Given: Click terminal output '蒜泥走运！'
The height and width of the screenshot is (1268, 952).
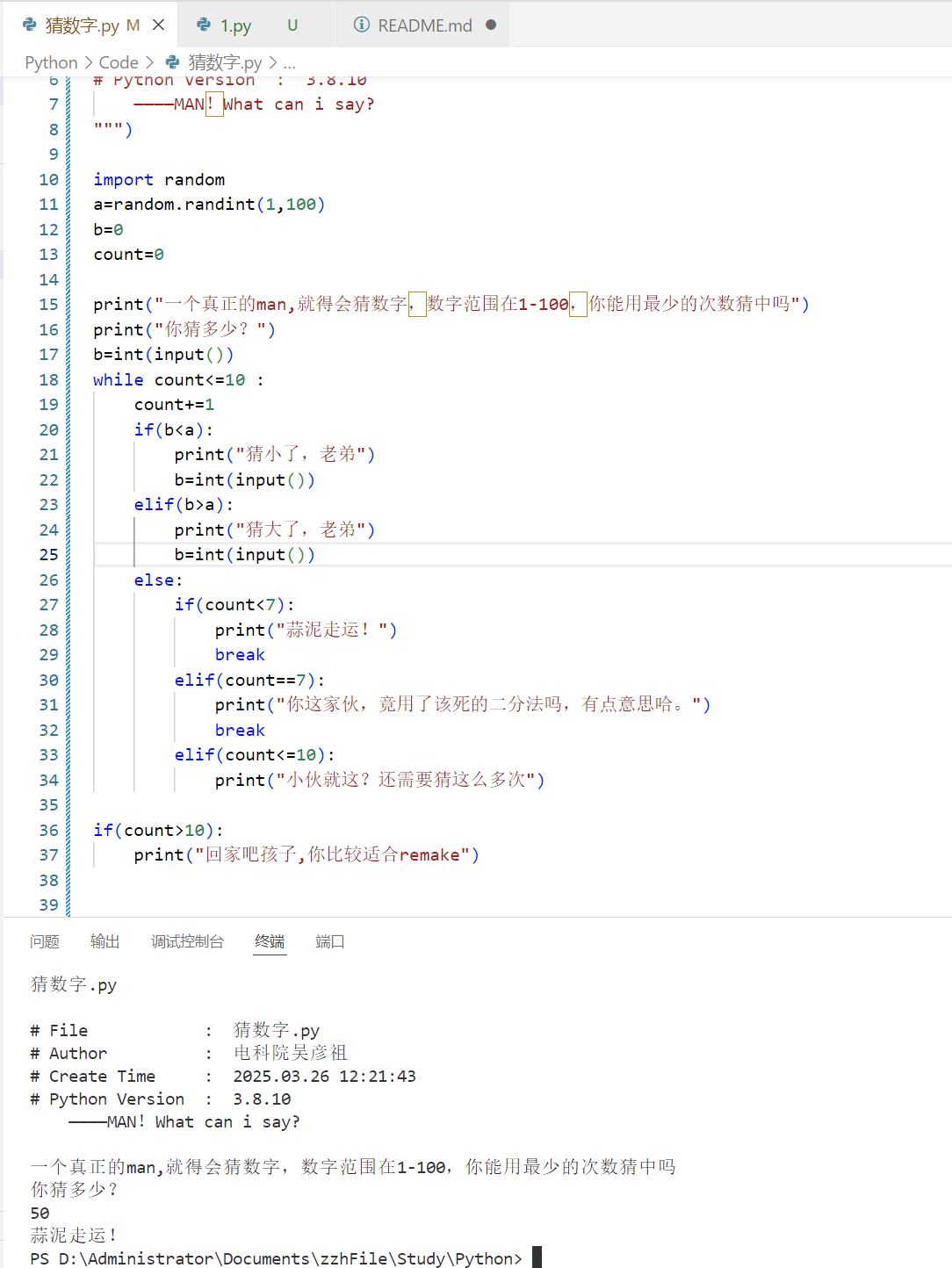Looking at the screenshot, I should tap(74, 1236).
